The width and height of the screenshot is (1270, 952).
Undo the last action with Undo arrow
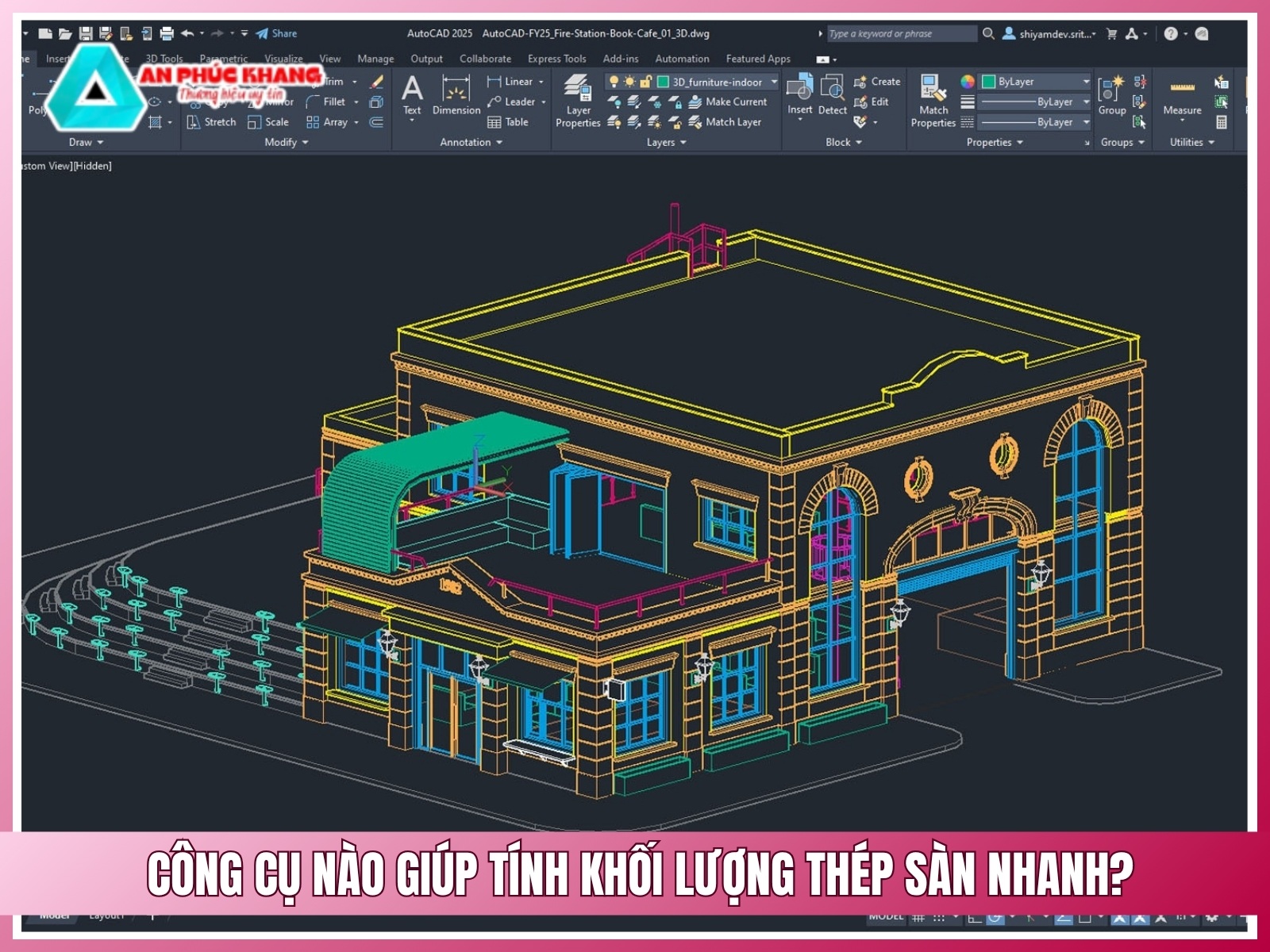click(x=187, y=33)
